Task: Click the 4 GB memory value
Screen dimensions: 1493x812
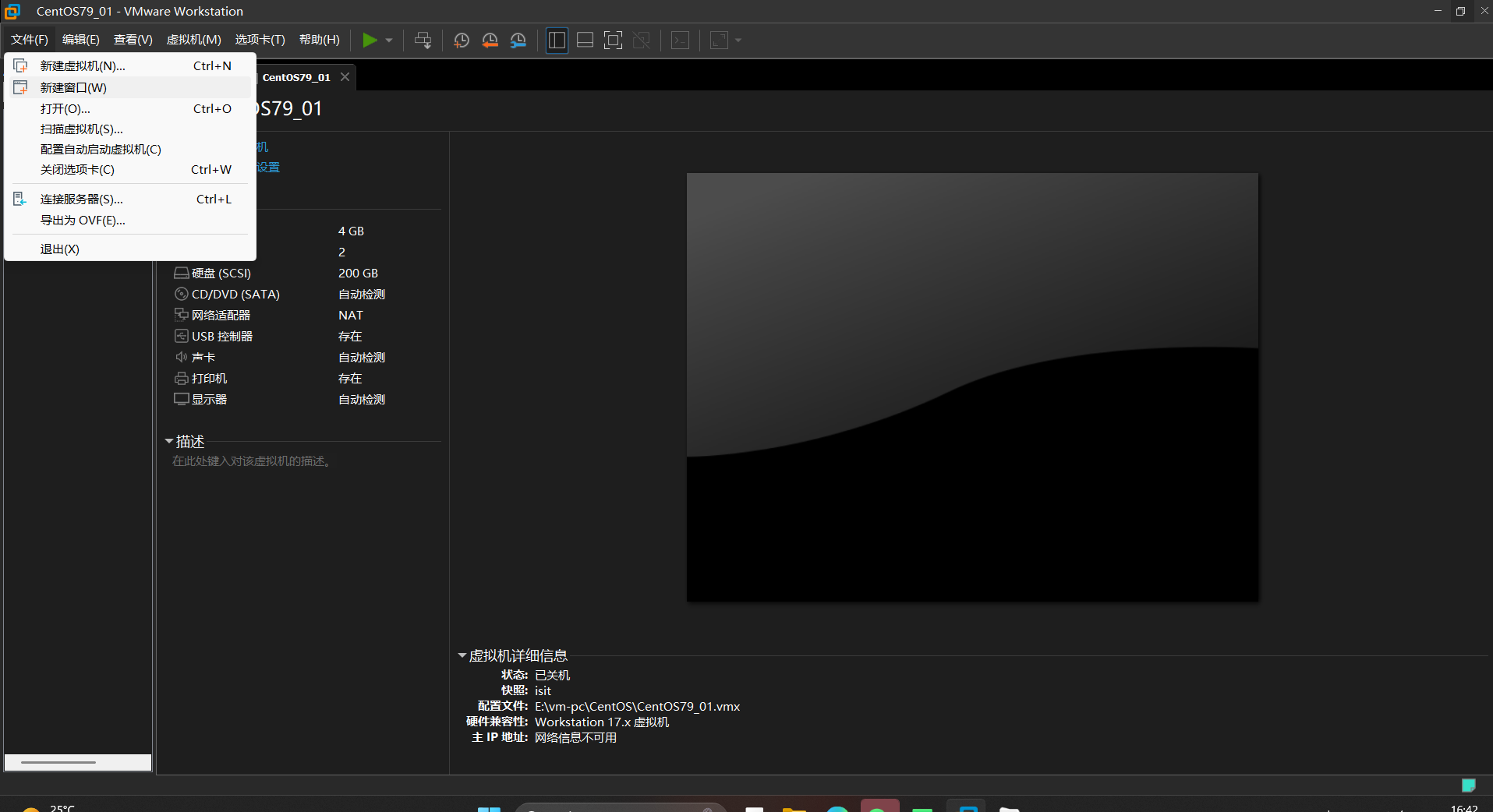Action: tap(351, 231)
